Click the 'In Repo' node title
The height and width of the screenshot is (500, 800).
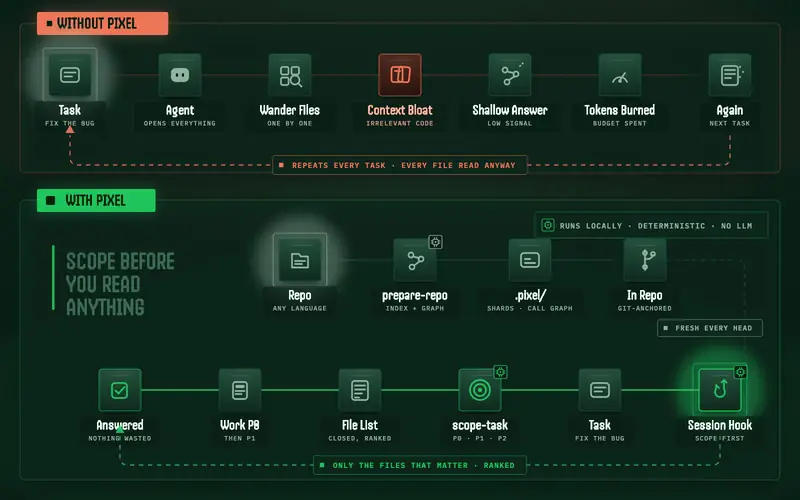coord(645,295)
